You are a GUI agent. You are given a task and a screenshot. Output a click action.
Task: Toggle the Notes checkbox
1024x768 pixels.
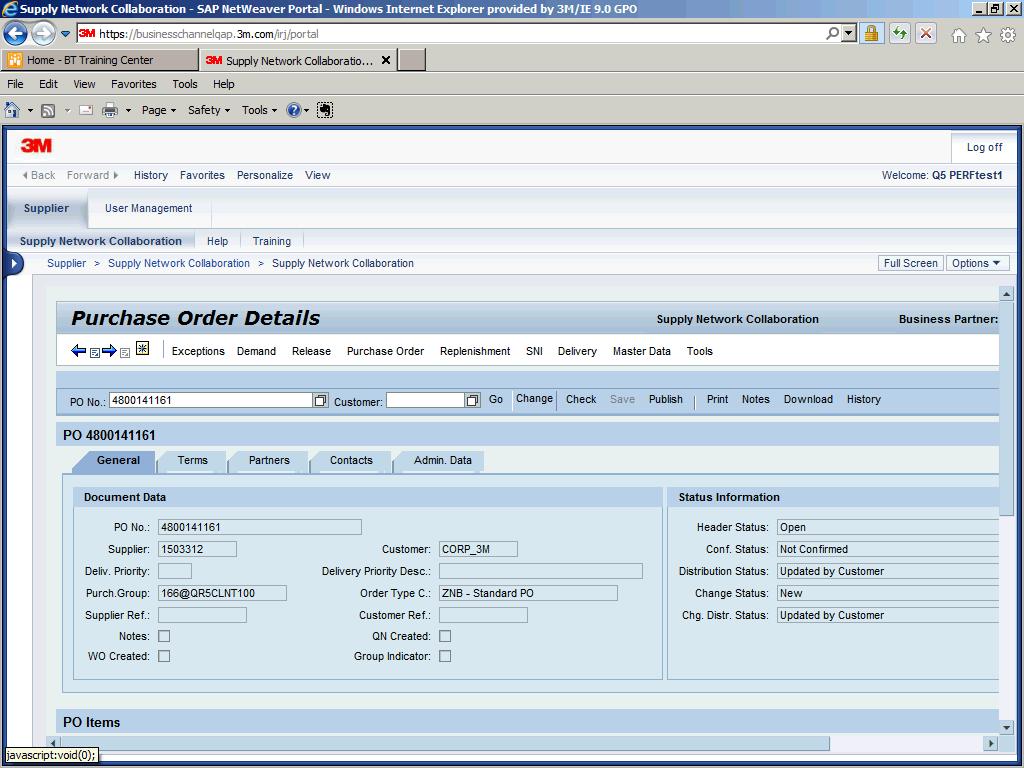click(x=164, y=636)
